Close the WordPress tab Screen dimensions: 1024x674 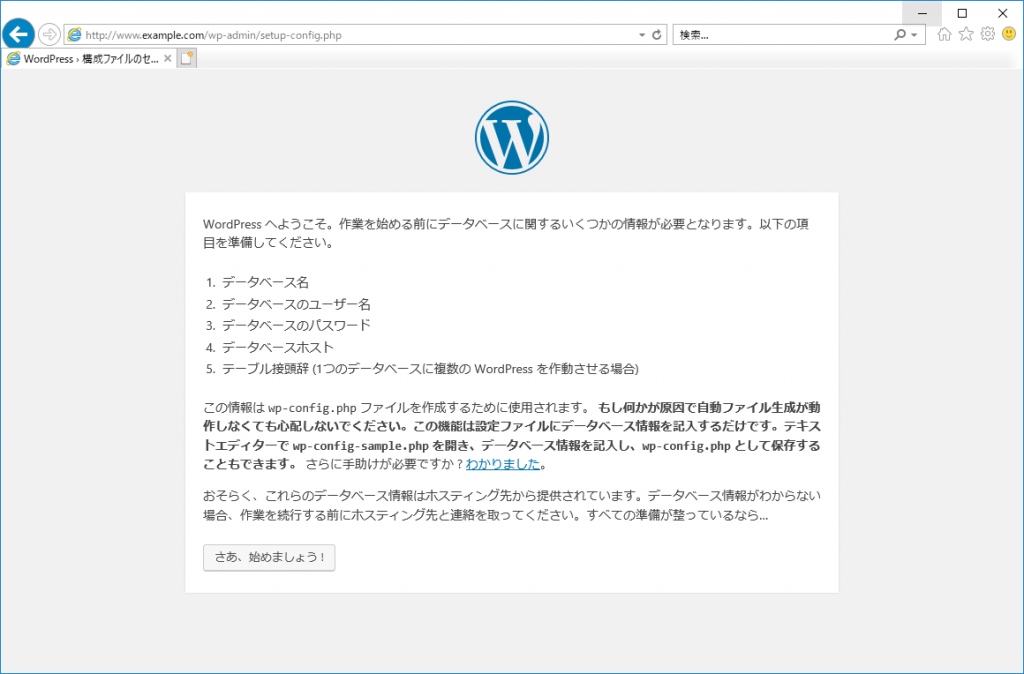pyautogui.click(x=167, y=59)
